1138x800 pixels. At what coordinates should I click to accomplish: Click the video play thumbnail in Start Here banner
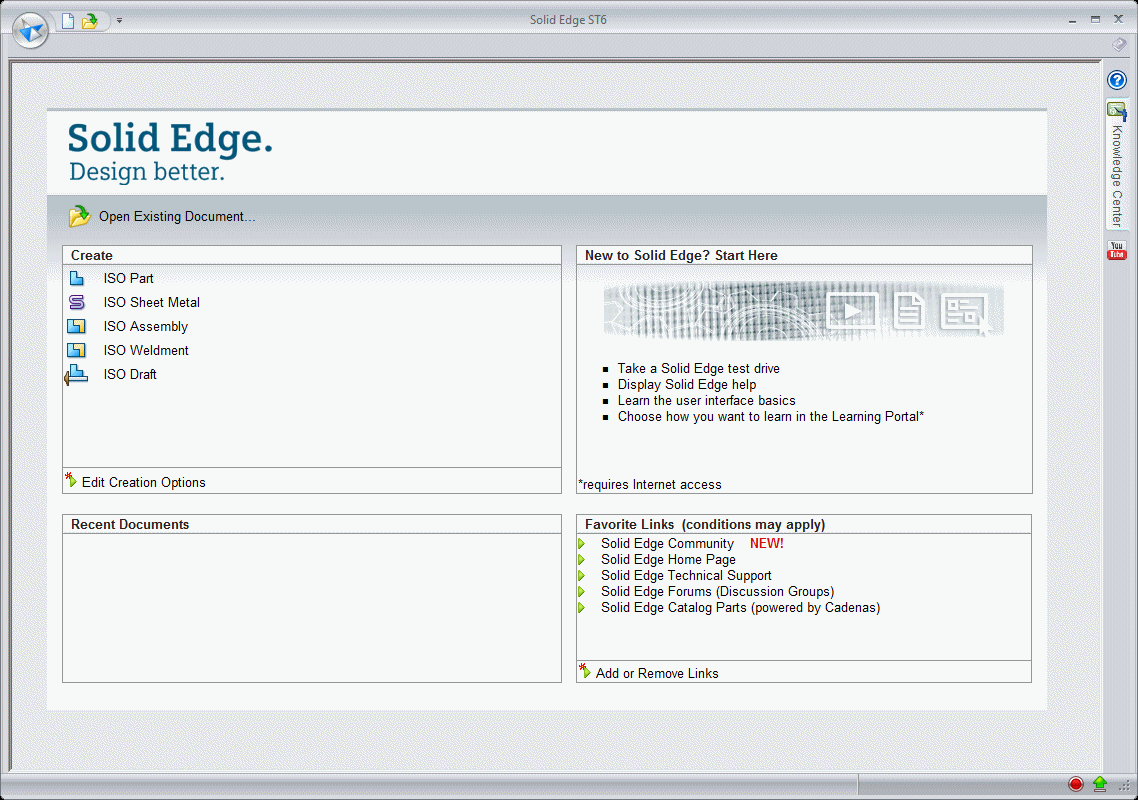pyautogui.click(x=852, y=311)
